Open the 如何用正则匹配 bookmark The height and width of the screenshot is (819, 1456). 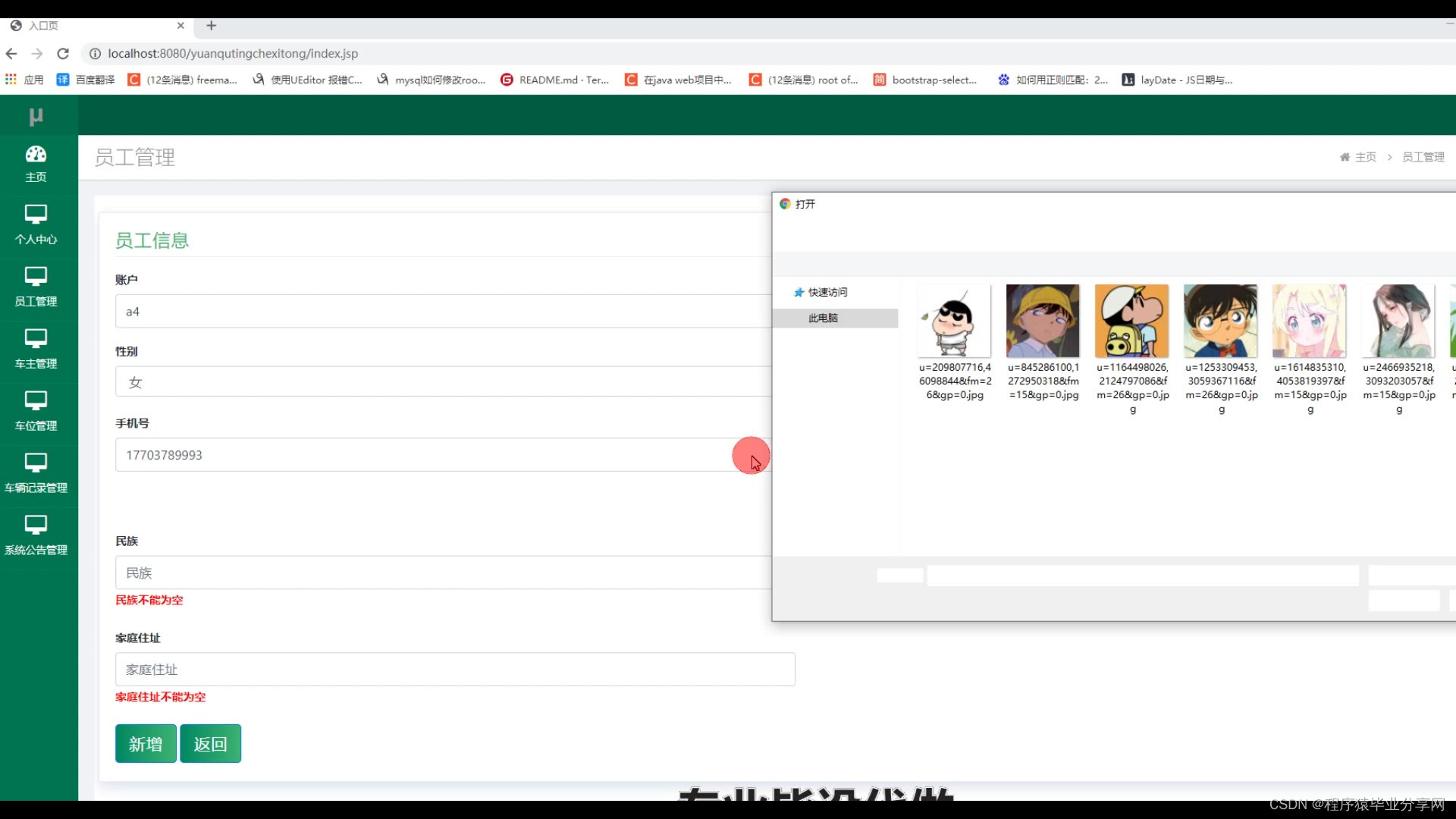pos(1053,80)
